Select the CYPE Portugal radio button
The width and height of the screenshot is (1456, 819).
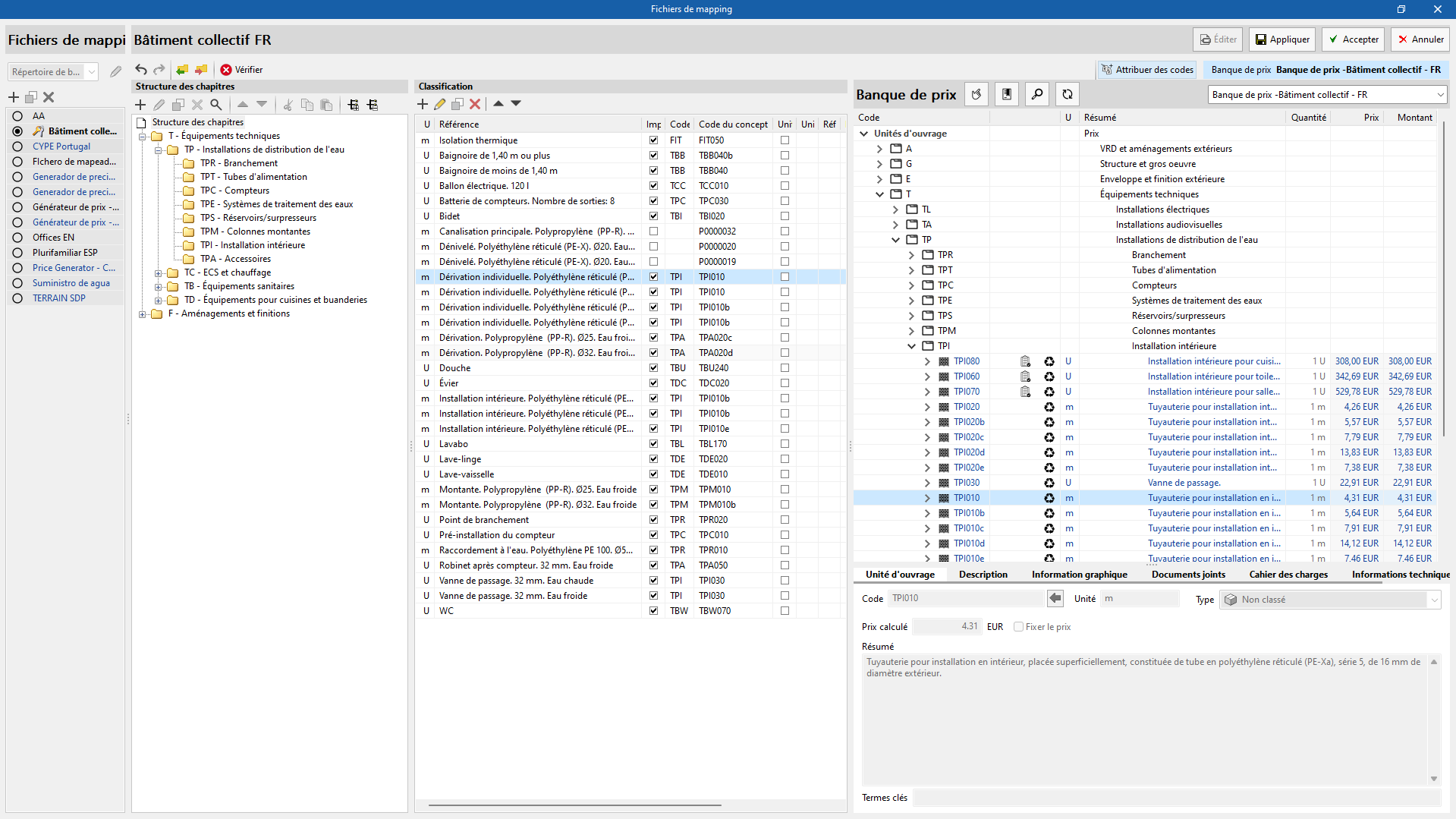pyautogui.click(x=17, y=146)
